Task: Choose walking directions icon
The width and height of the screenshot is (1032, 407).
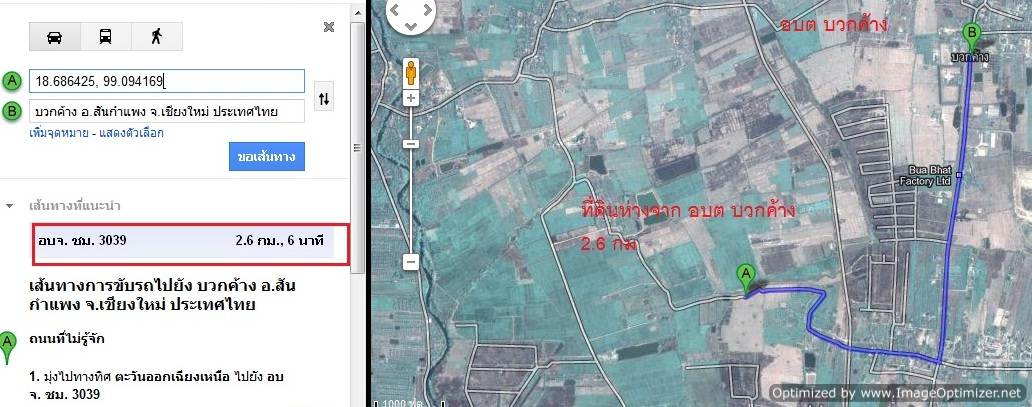Action: coord(156,36)
